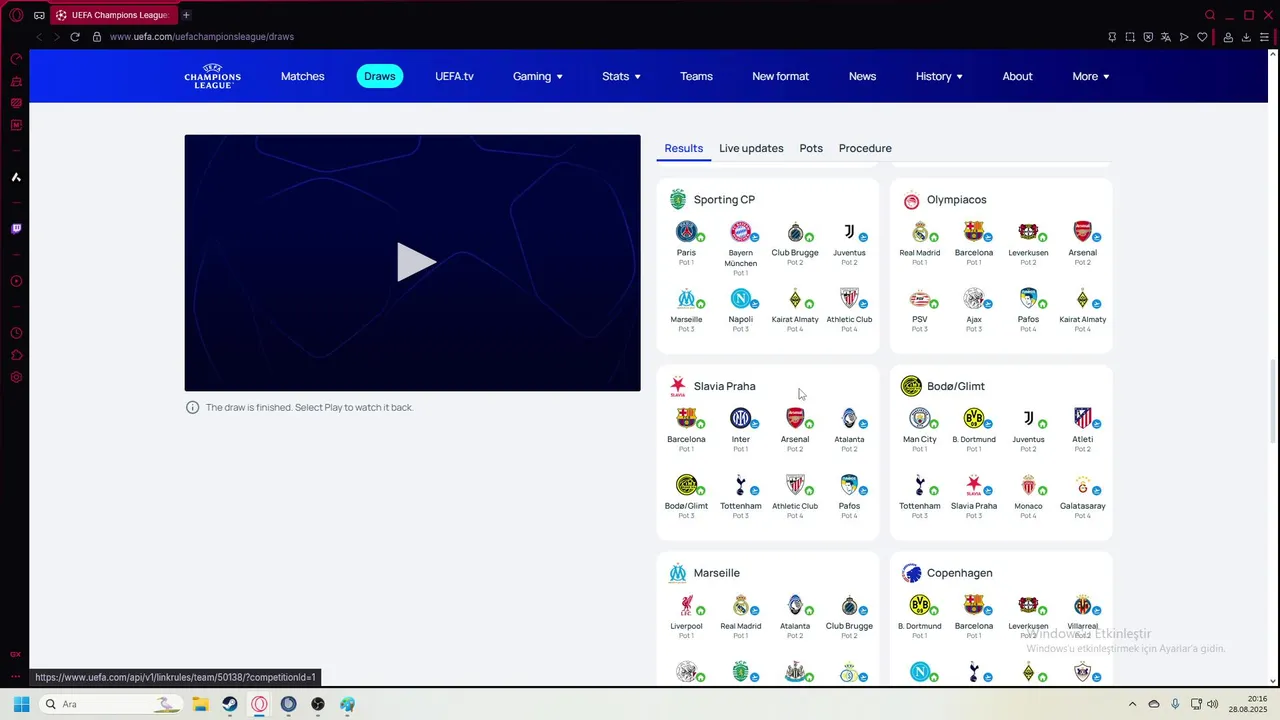Open a new tab with plus button

[x=186, y=15]
